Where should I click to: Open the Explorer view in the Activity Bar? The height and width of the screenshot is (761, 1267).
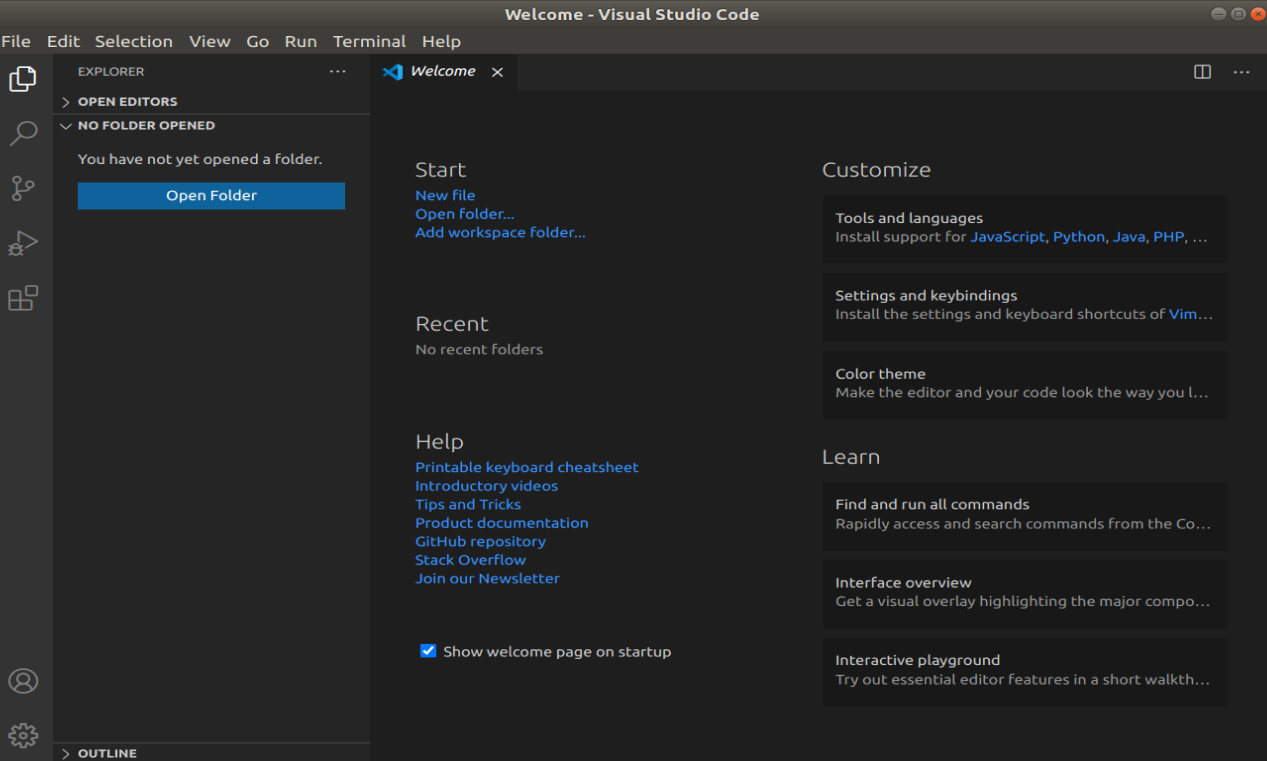[x=22, y=78]
